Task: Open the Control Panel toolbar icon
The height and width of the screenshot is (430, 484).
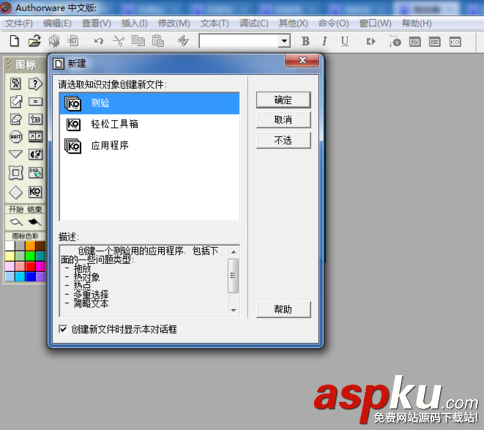Action: [395, 42]
